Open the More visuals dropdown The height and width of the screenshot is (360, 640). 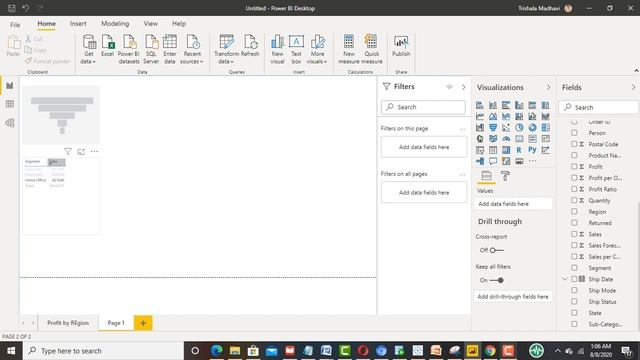click(317, 49)
